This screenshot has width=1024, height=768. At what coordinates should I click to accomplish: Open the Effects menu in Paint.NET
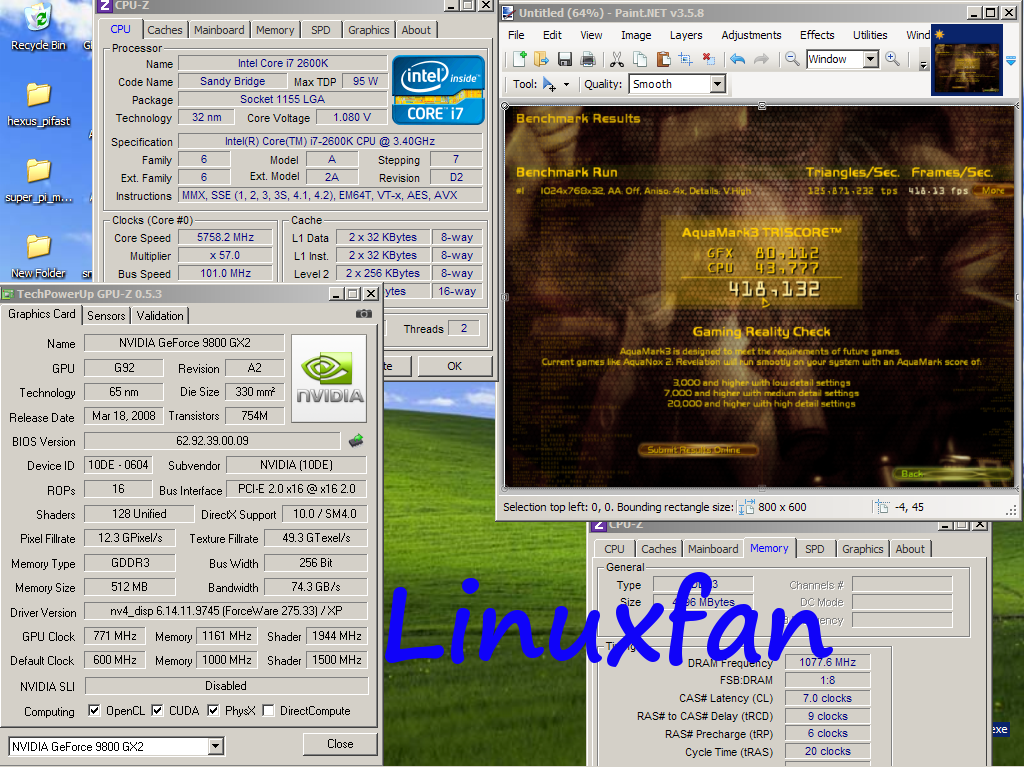click(817, 35)
